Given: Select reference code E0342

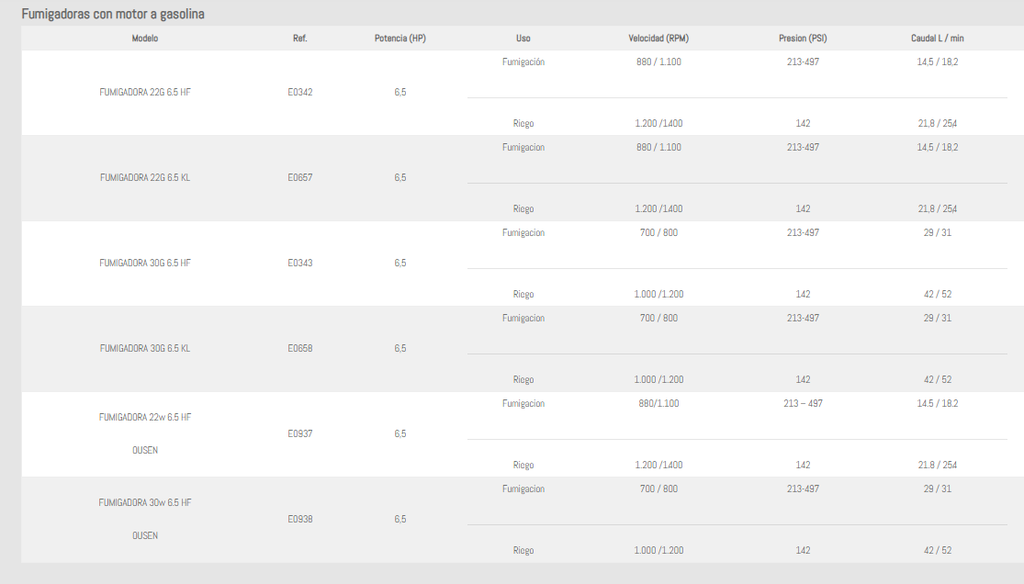Looking at the screenshot, I should tap(300, 92).
